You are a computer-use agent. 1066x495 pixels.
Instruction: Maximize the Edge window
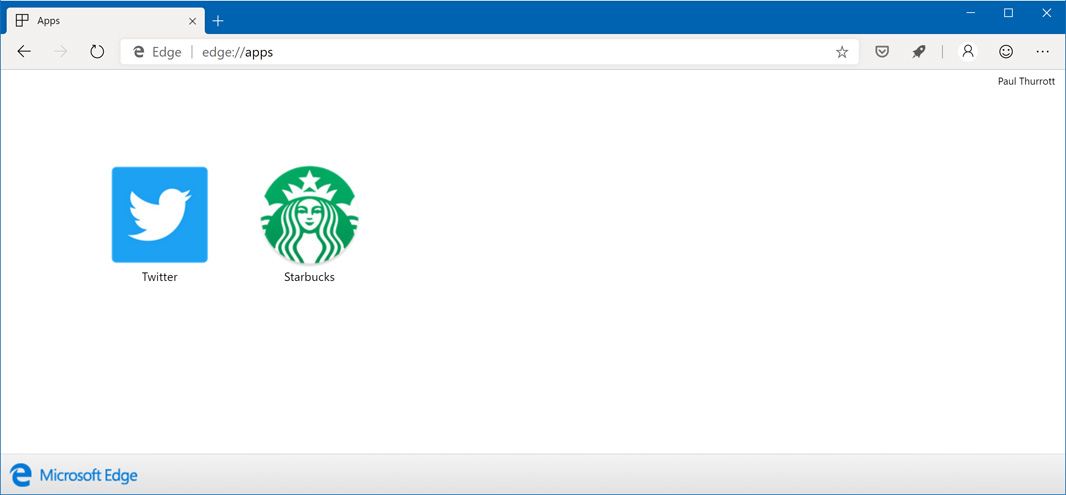pyautogui.click(x=1008, y=12)
